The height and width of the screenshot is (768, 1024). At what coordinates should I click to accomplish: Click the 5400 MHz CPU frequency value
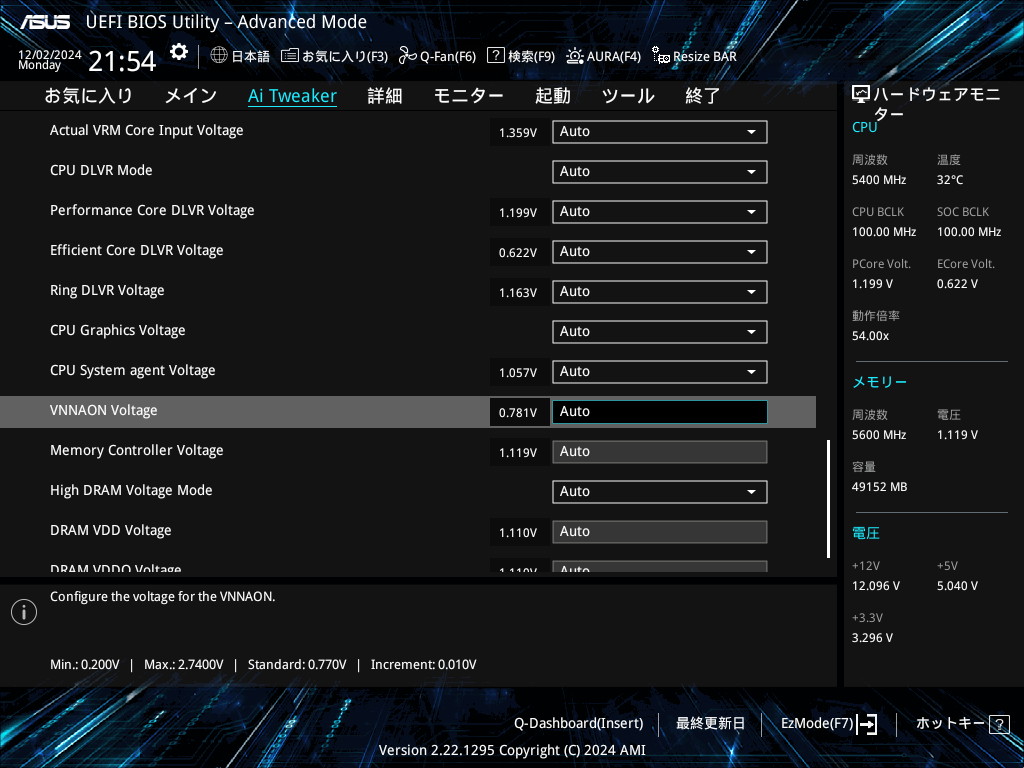tap(879, 180)
